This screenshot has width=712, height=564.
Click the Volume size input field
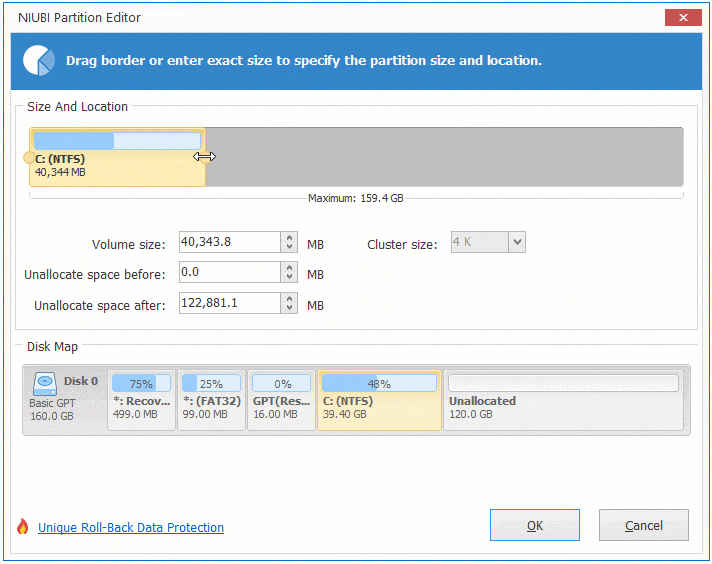tap(230, 242)
